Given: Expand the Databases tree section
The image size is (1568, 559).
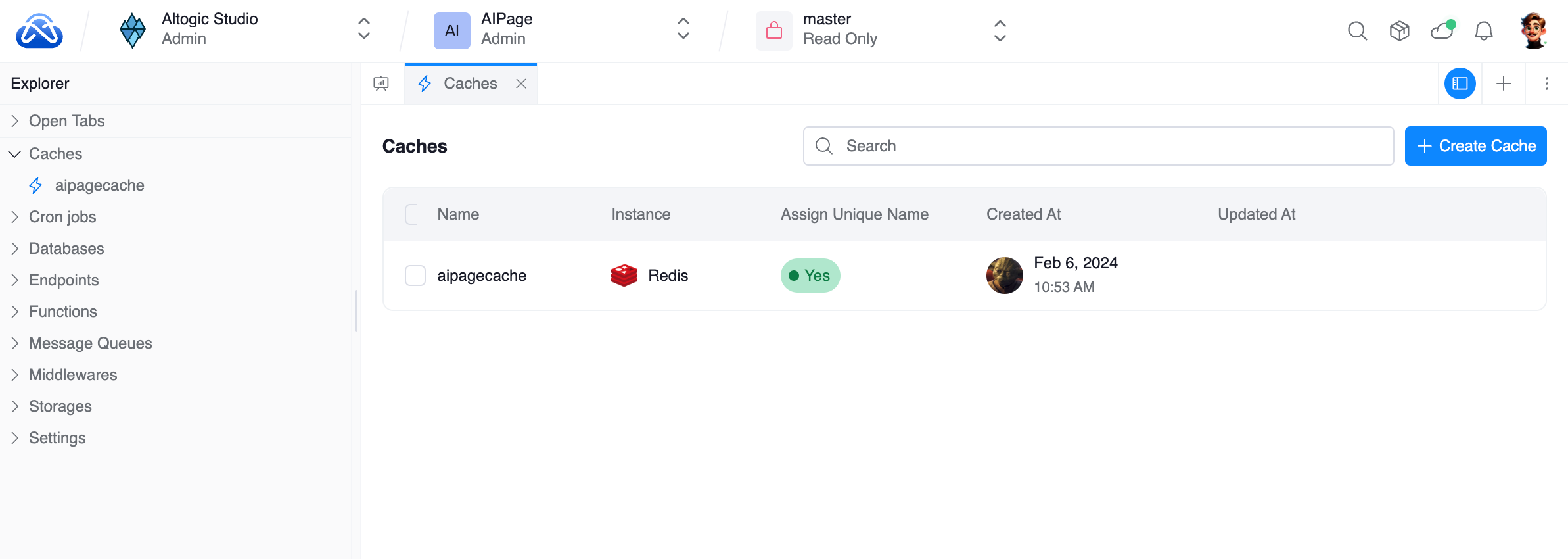Looking at the screenshot, I should point(66,249).
